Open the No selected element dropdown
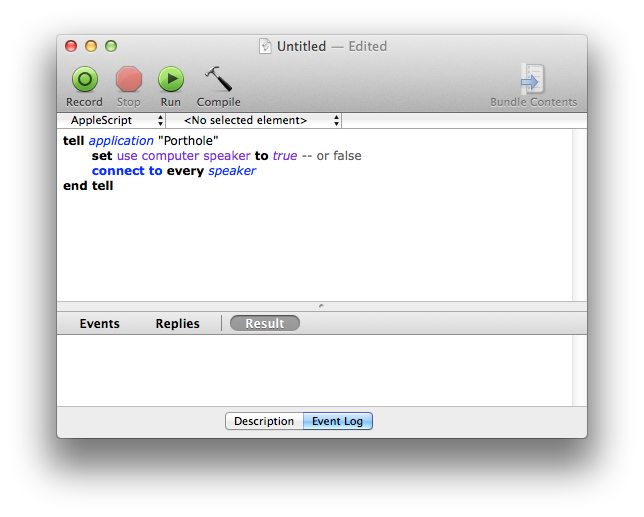This screenshot has width=644, height=517. (254, 120)
